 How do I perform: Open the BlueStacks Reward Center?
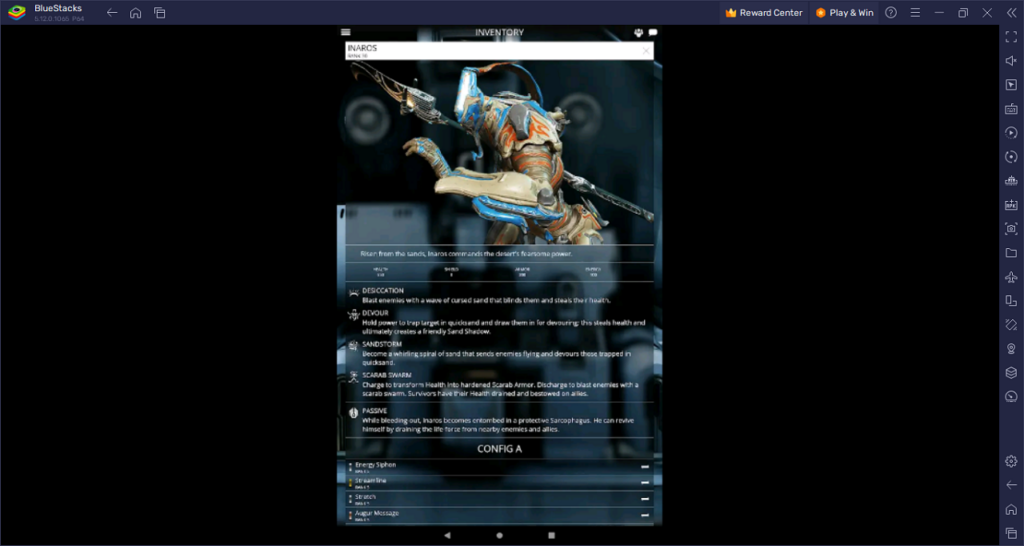point(763,12)
